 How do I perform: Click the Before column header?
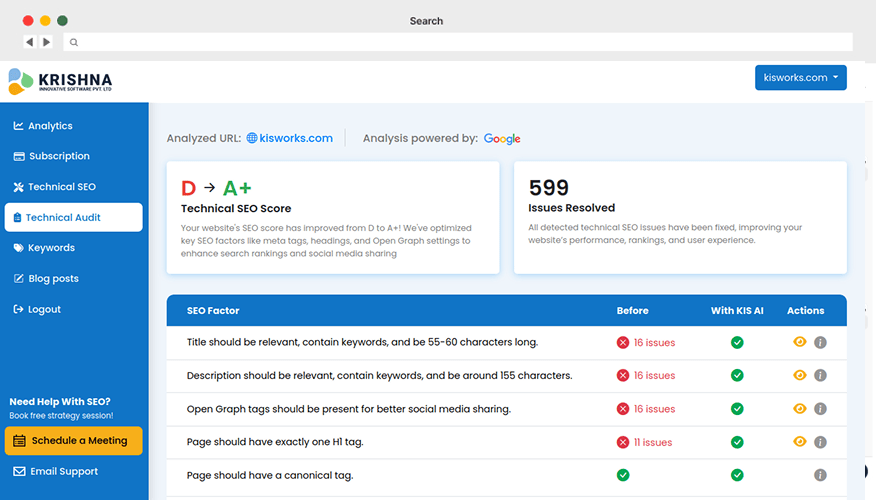click(x=632, y=311)
